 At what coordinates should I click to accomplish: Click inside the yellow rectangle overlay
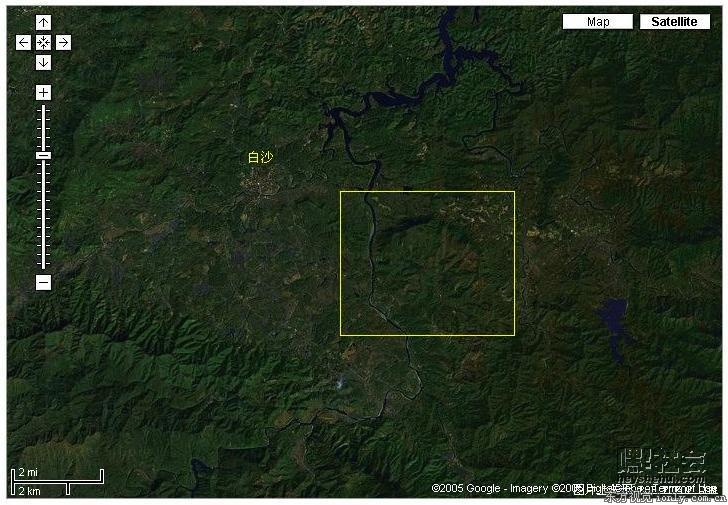click(427, 263)
